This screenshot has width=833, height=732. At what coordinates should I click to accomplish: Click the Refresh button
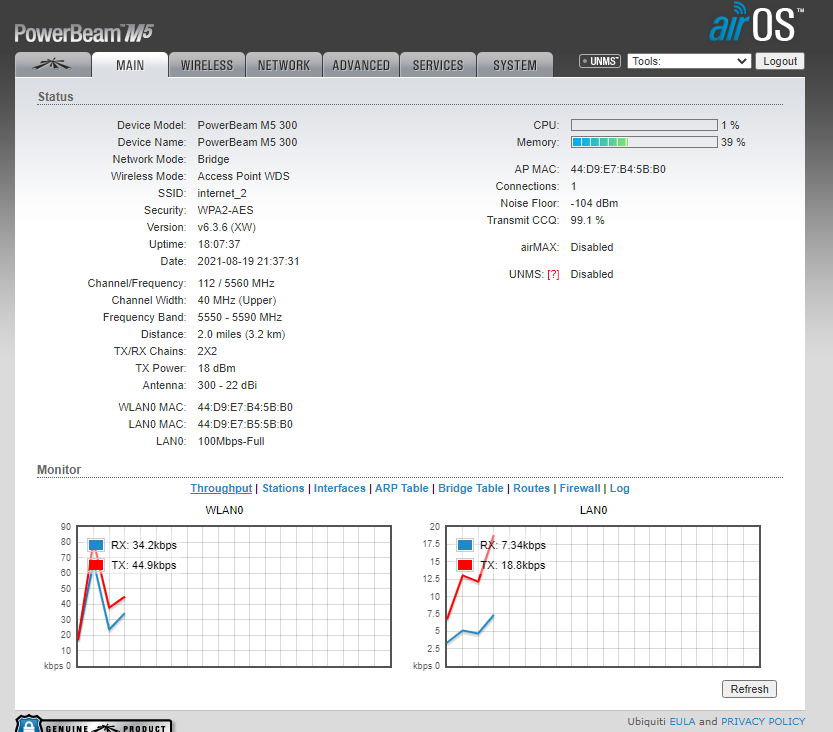click(x=749, y=689)
